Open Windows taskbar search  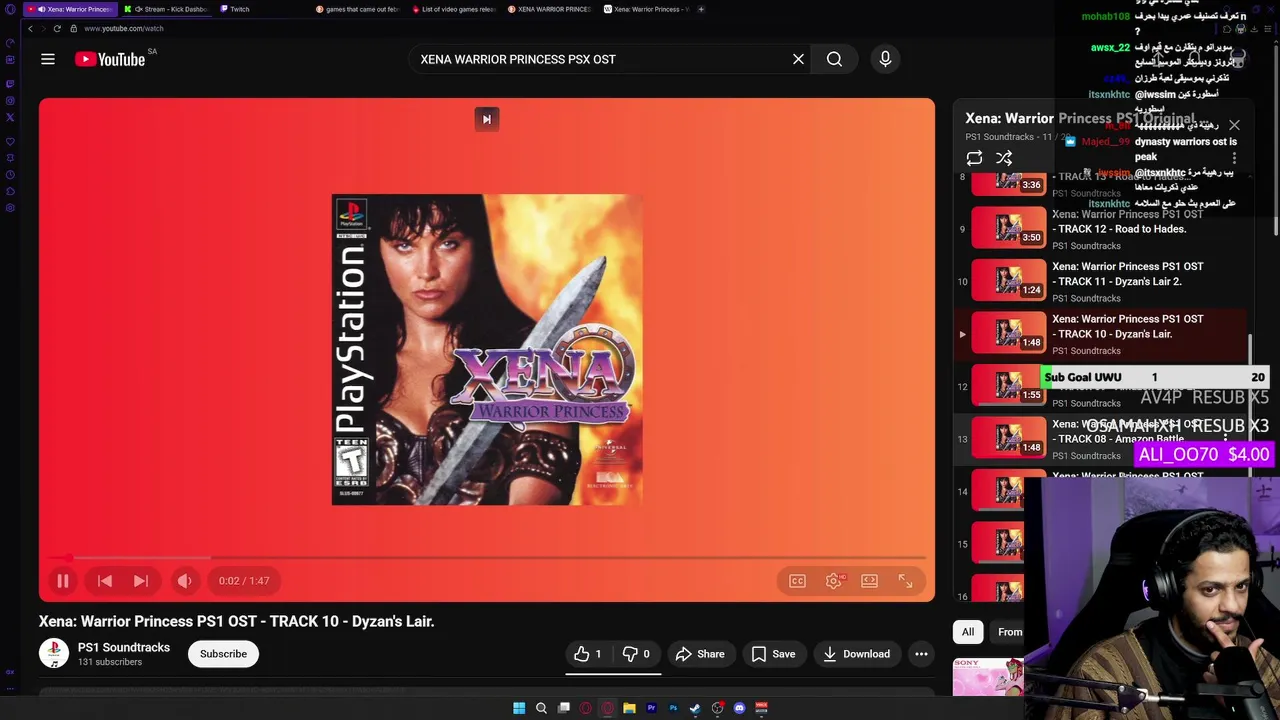(x=541, y=708)
